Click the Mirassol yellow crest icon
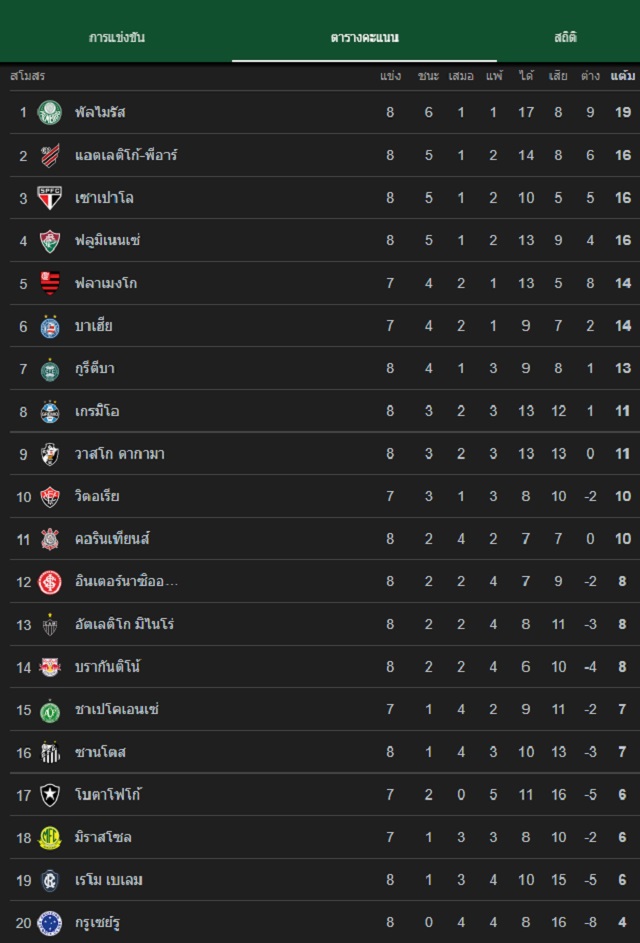 (x=49, y=837)
